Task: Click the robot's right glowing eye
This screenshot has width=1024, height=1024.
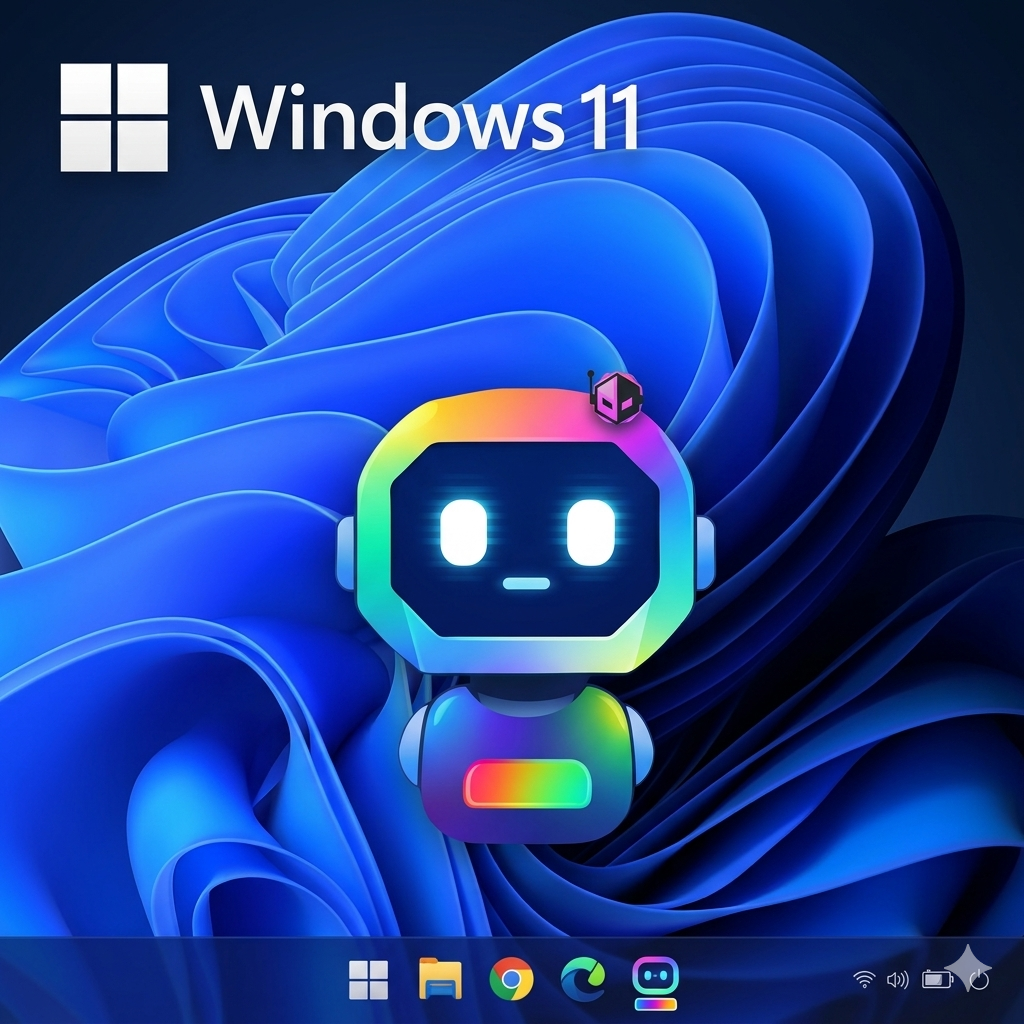Action: coord(590,530)
